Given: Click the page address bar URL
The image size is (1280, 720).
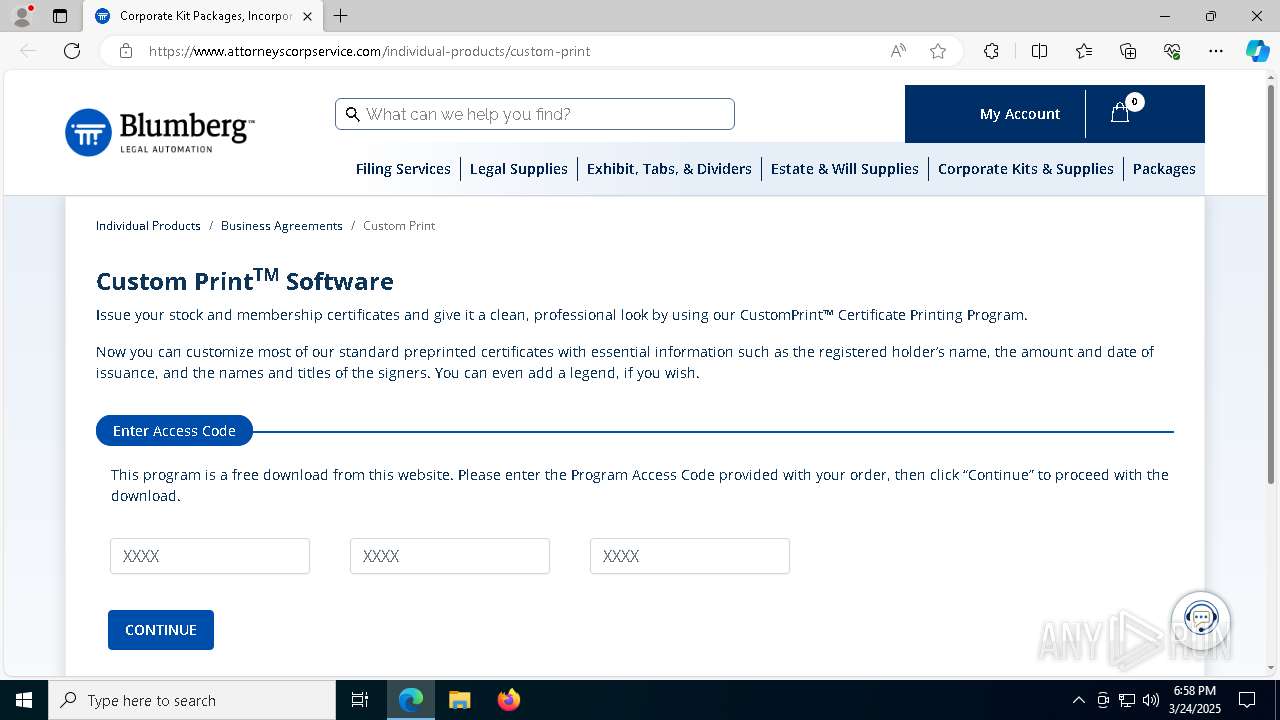Looking at the screenshot, I should pos(369,51).
